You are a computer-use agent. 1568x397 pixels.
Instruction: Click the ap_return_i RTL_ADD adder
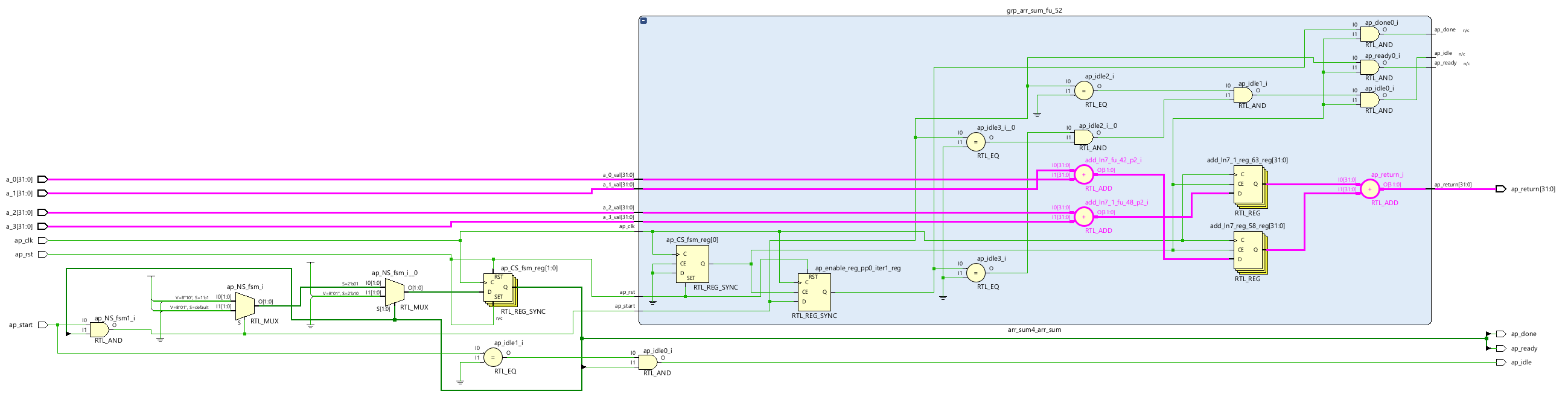1369,189
